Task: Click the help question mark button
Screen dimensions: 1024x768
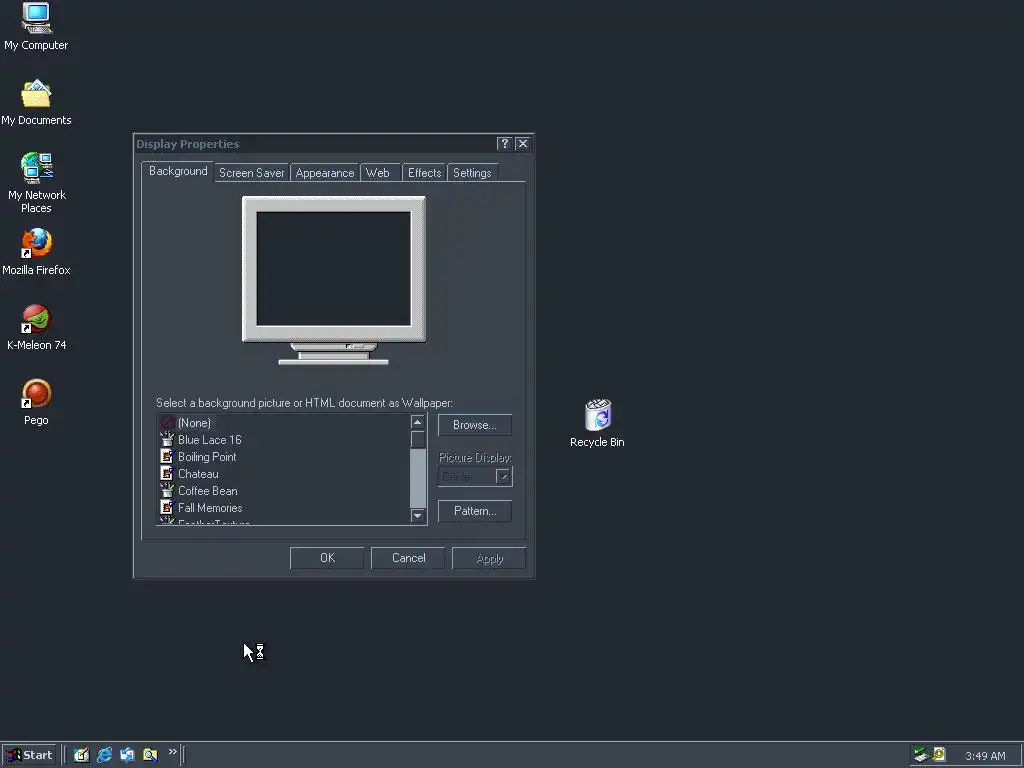Action: click(504, 144)
